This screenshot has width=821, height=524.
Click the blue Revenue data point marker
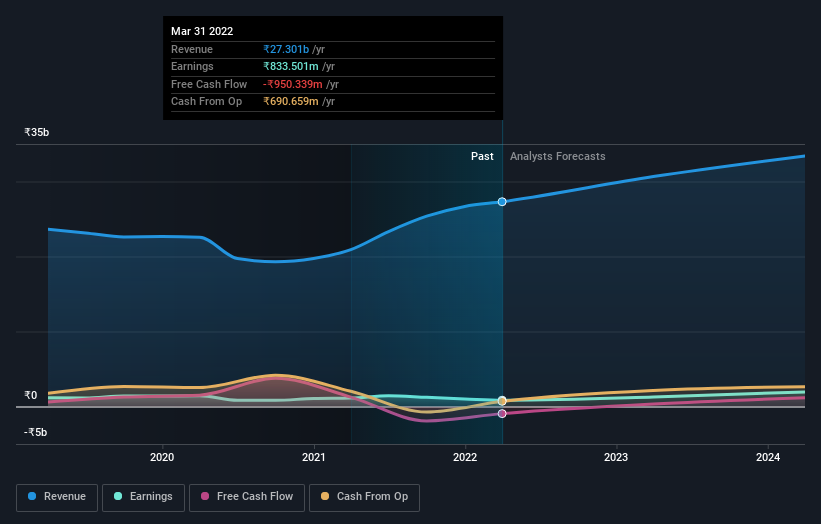point(502,202)
